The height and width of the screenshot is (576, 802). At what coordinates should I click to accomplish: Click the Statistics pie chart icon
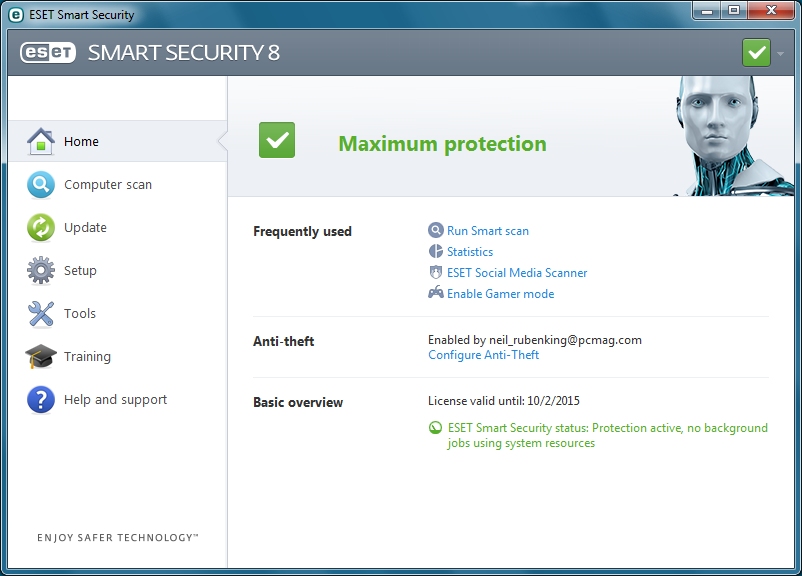pos(434,252)
